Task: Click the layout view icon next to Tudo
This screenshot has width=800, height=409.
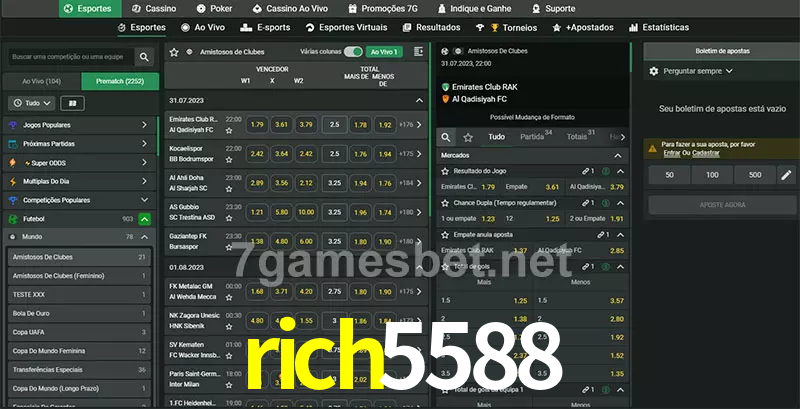Action: tap(72, 103)
